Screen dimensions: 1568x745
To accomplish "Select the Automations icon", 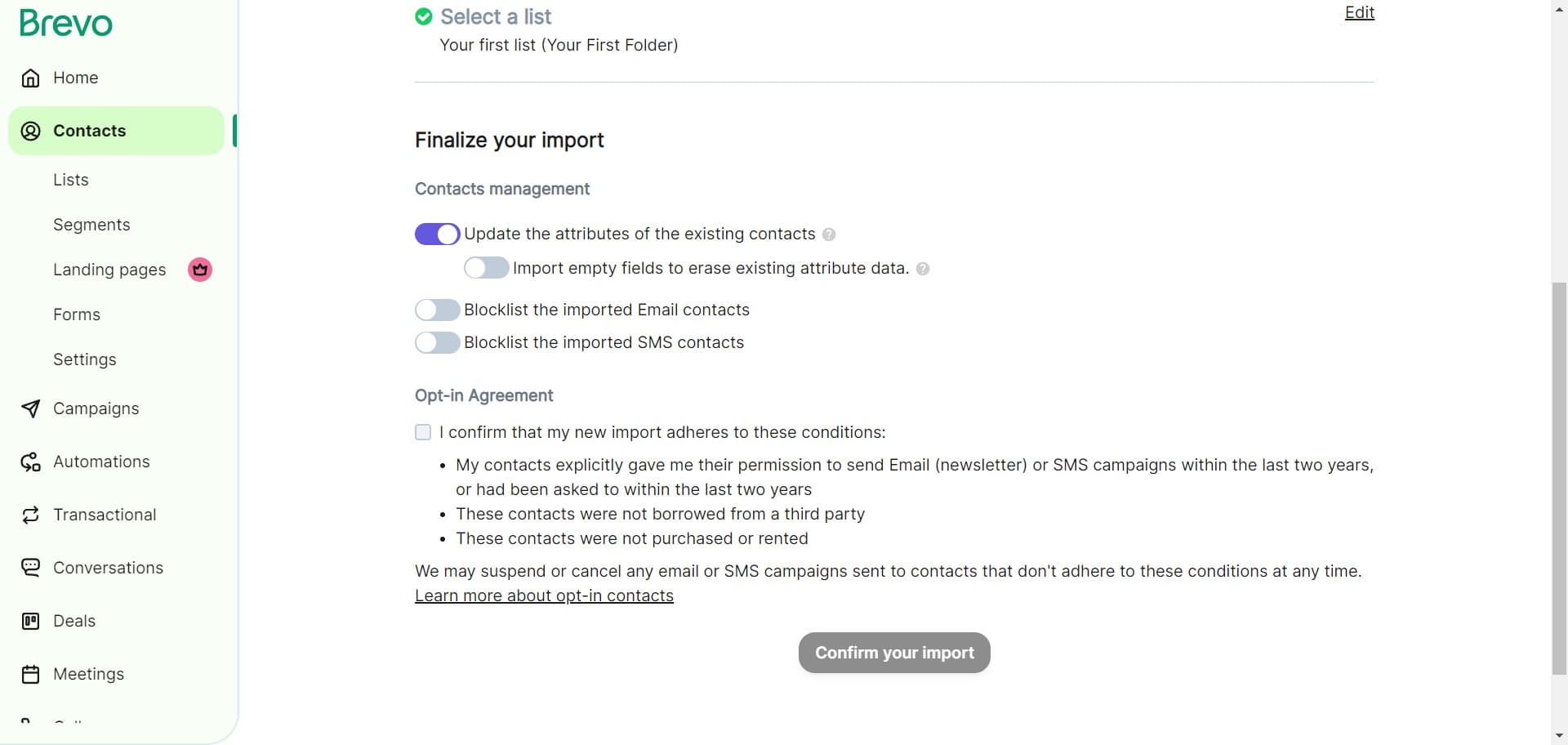I will pos(30,462).
